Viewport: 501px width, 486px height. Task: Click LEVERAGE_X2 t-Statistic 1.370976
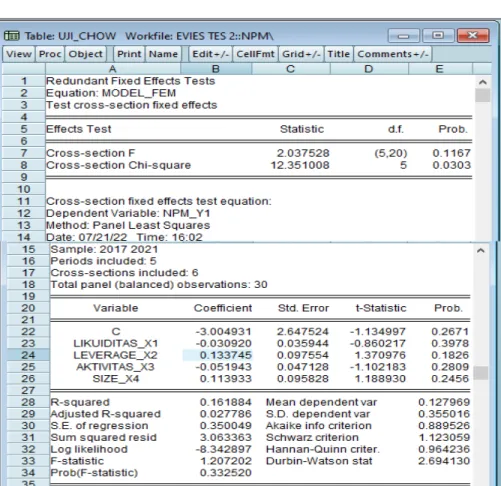[380, 355]
